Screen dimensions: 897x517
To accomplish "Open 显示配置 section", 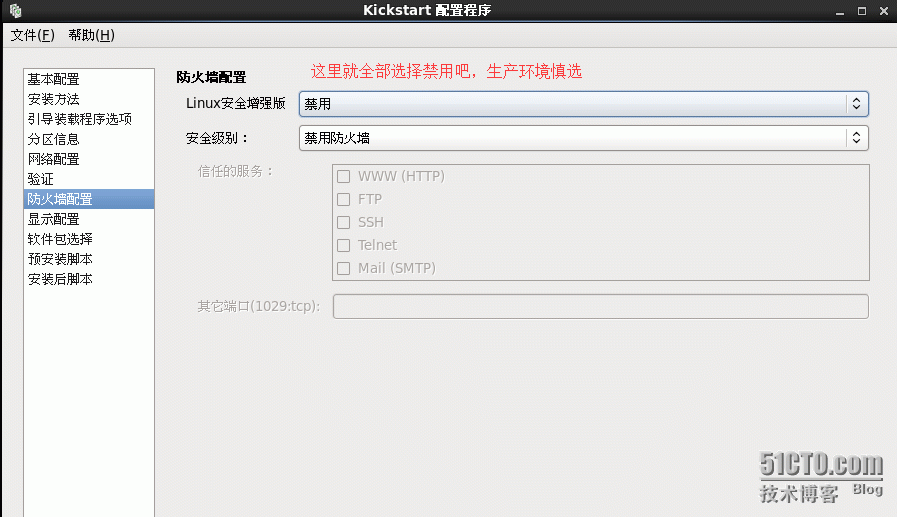I will 89,219.
